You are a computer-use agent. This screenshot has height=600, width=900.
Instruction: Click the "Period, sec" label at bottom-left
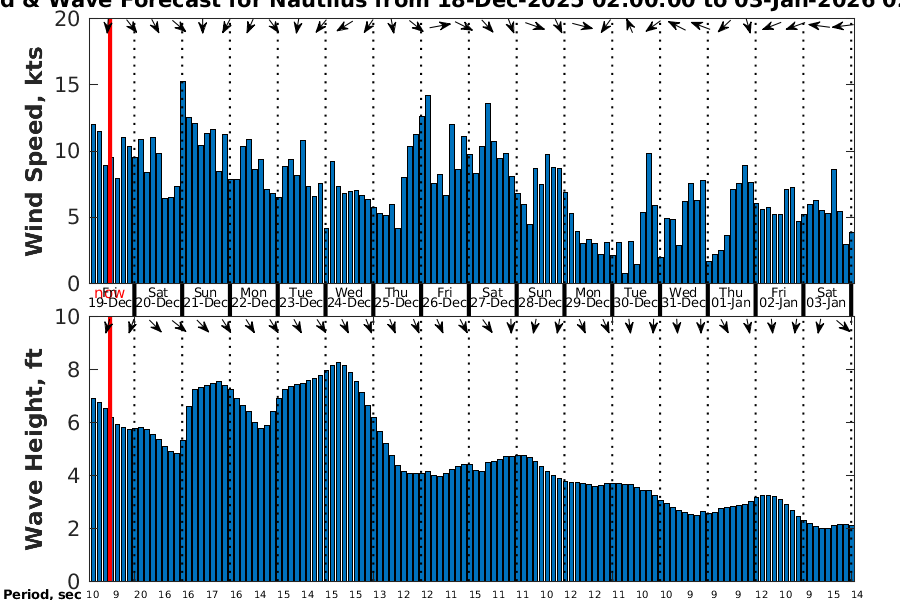(40, 594)
